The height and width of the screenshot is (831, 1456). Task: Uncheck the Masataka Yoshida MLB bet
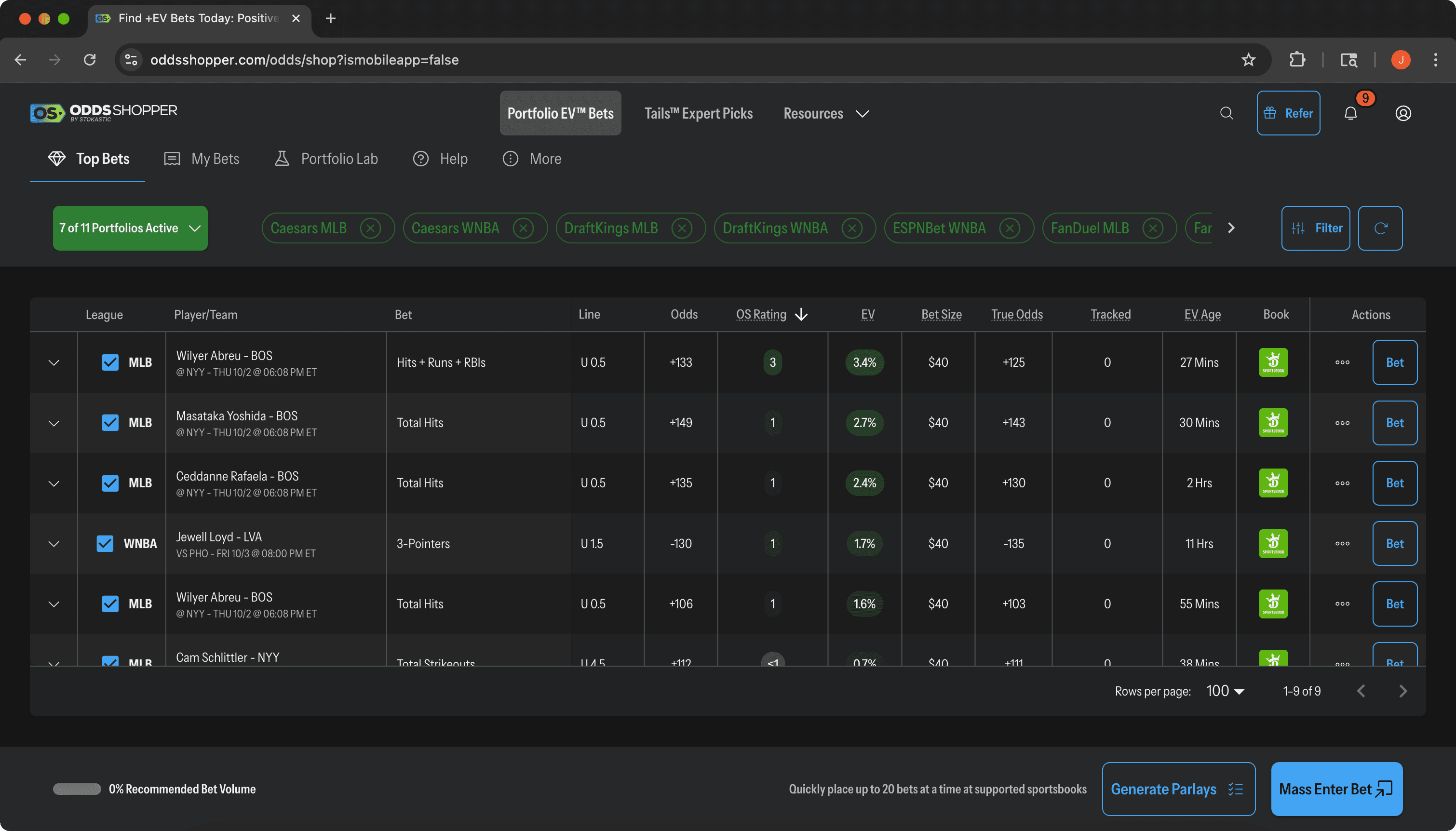[110, 422]
